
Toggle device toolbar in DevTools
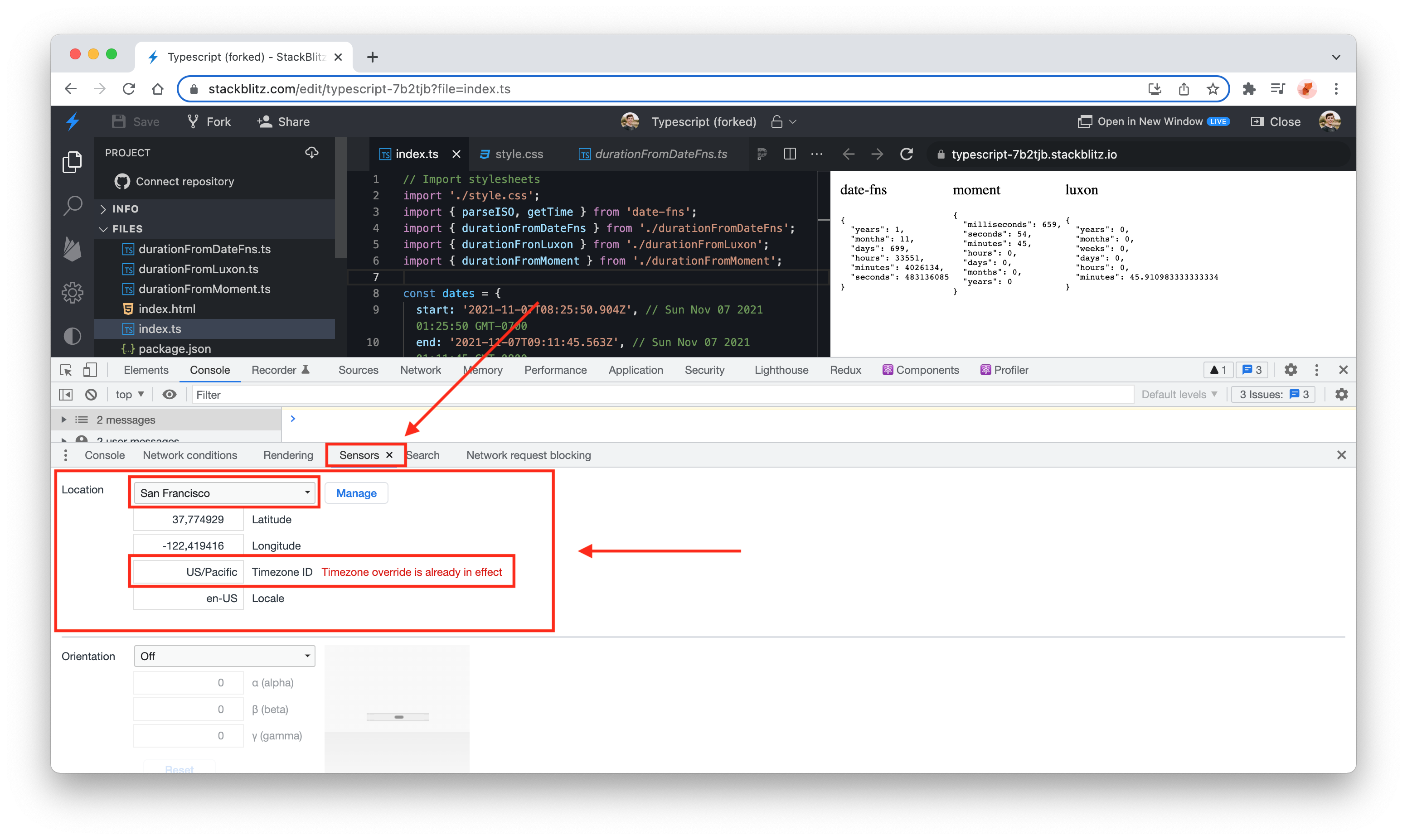(x=90, y=370)
